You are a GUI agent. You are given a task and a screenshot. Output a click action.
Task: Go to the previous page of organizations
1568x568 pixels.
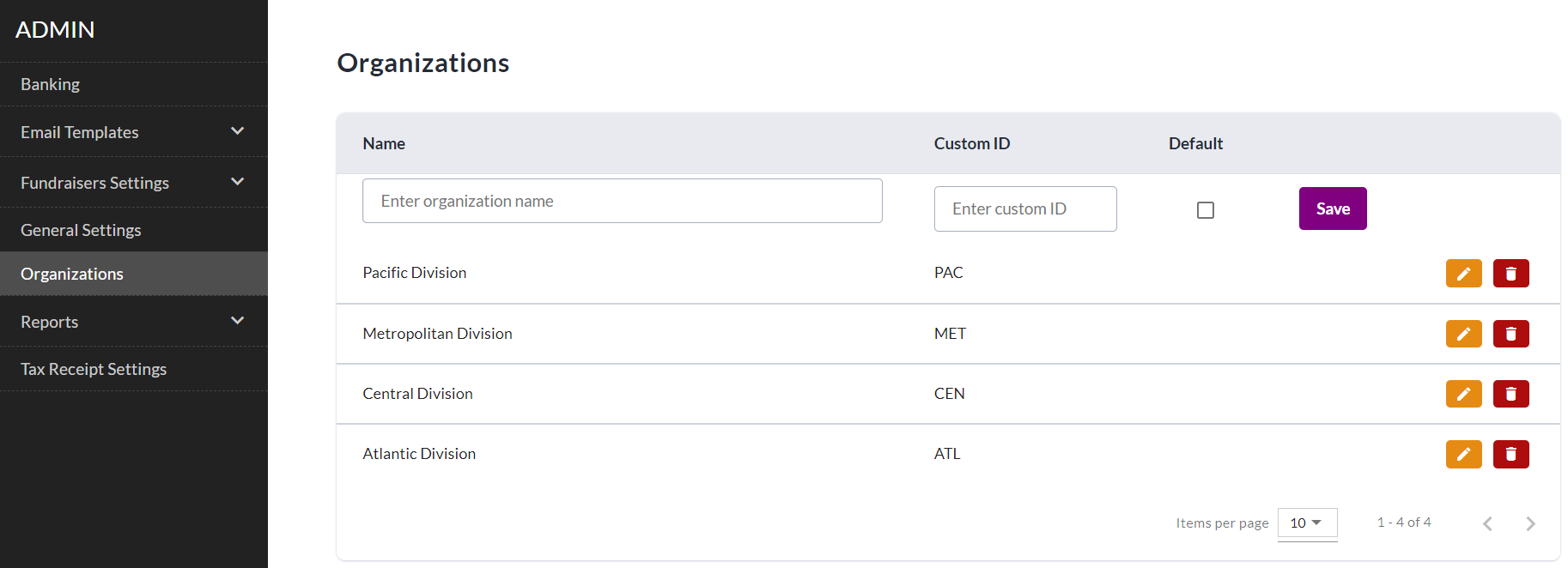click(x=1487, y=523)
